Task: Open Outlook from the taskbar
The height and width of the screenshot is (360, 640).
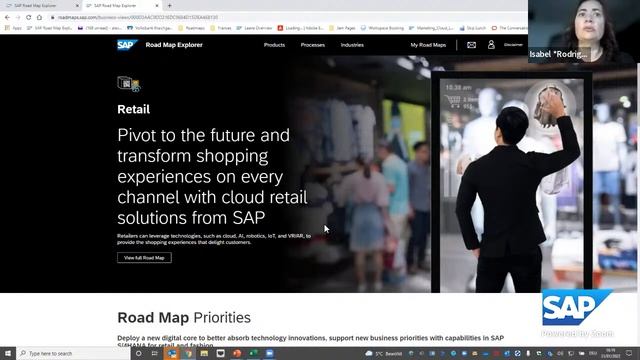Action: tap(172, 353)
